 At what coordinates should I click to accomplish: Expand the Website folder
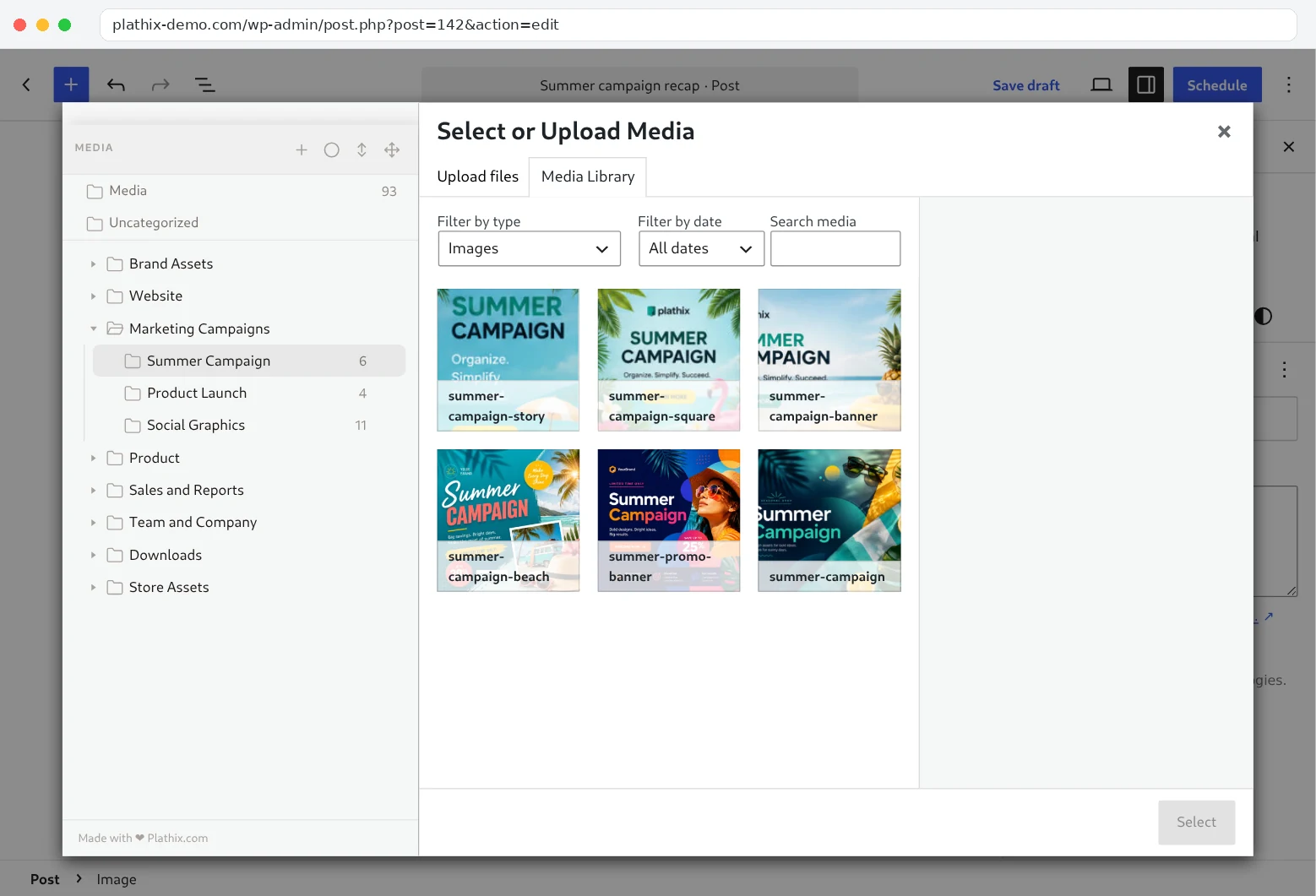(x=93, y=296)
